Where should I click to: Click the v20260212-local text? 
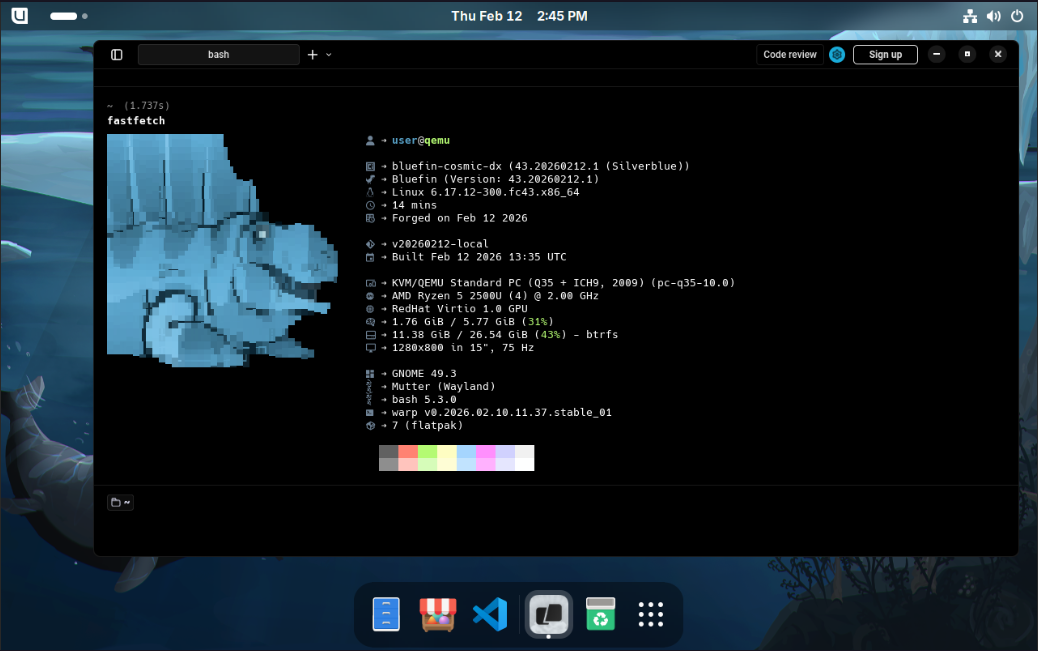coord(440,244)
